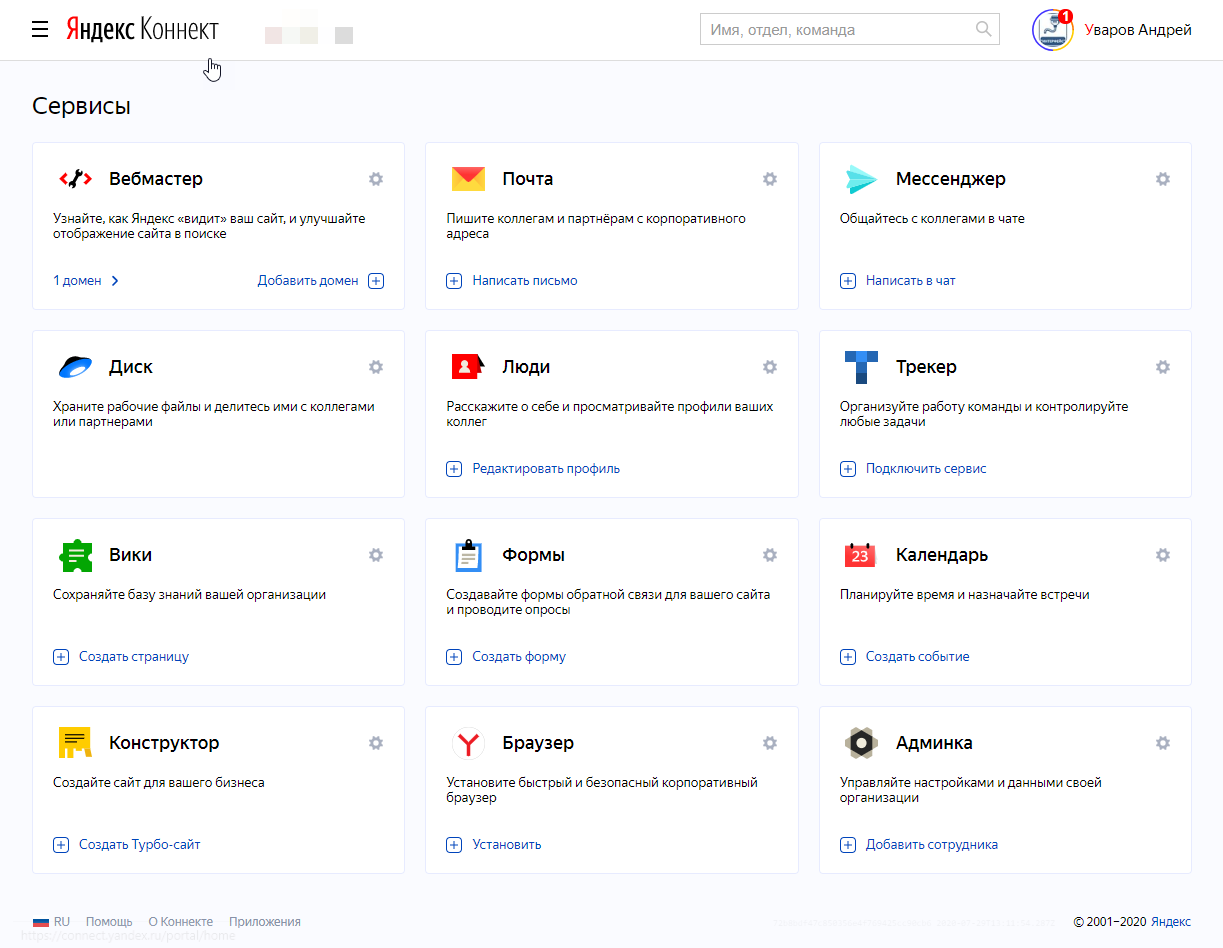The width and height of the screenshot is (1223, 948).
Task: Click the user name Уваров Андрей
Action: pyautogui.click(x=1138, y=30)
